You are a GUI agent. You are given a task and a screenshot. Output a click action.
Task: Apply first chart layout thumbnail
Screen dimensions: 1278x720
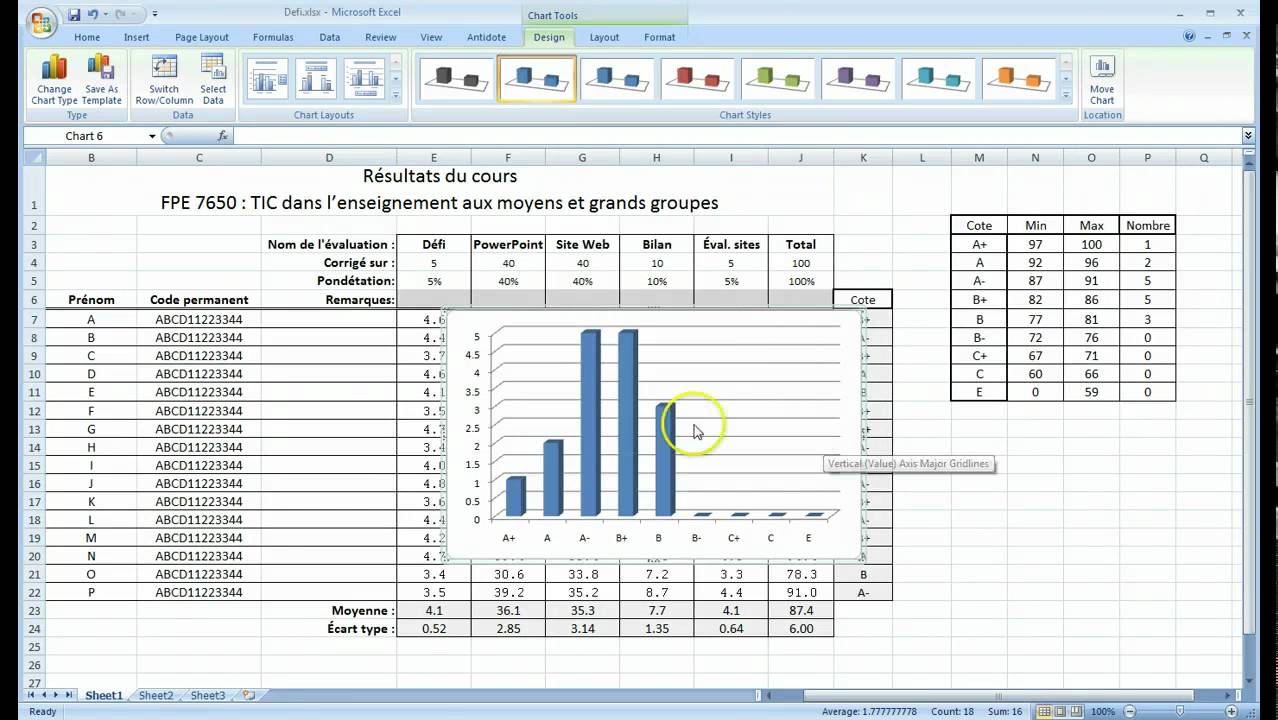(268, 79)
